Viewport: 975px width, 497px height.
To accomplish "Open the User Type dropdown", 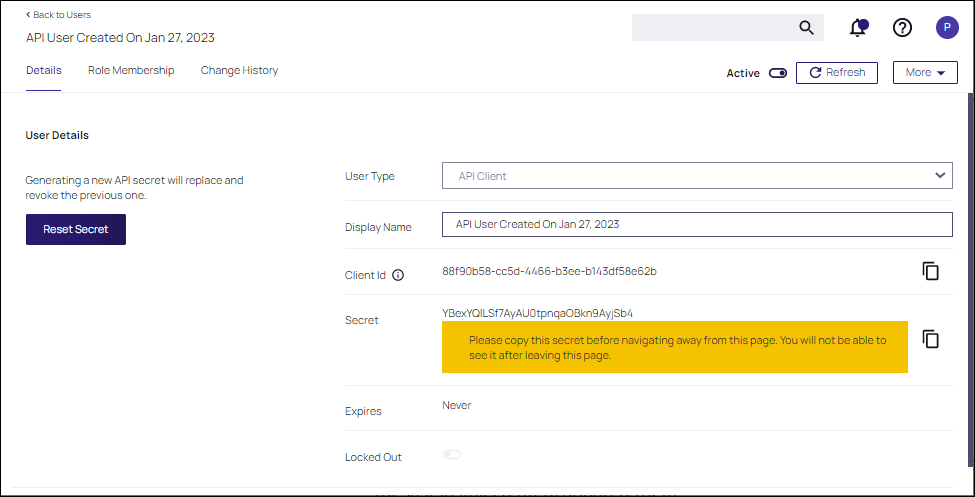I will pos(697,176).
